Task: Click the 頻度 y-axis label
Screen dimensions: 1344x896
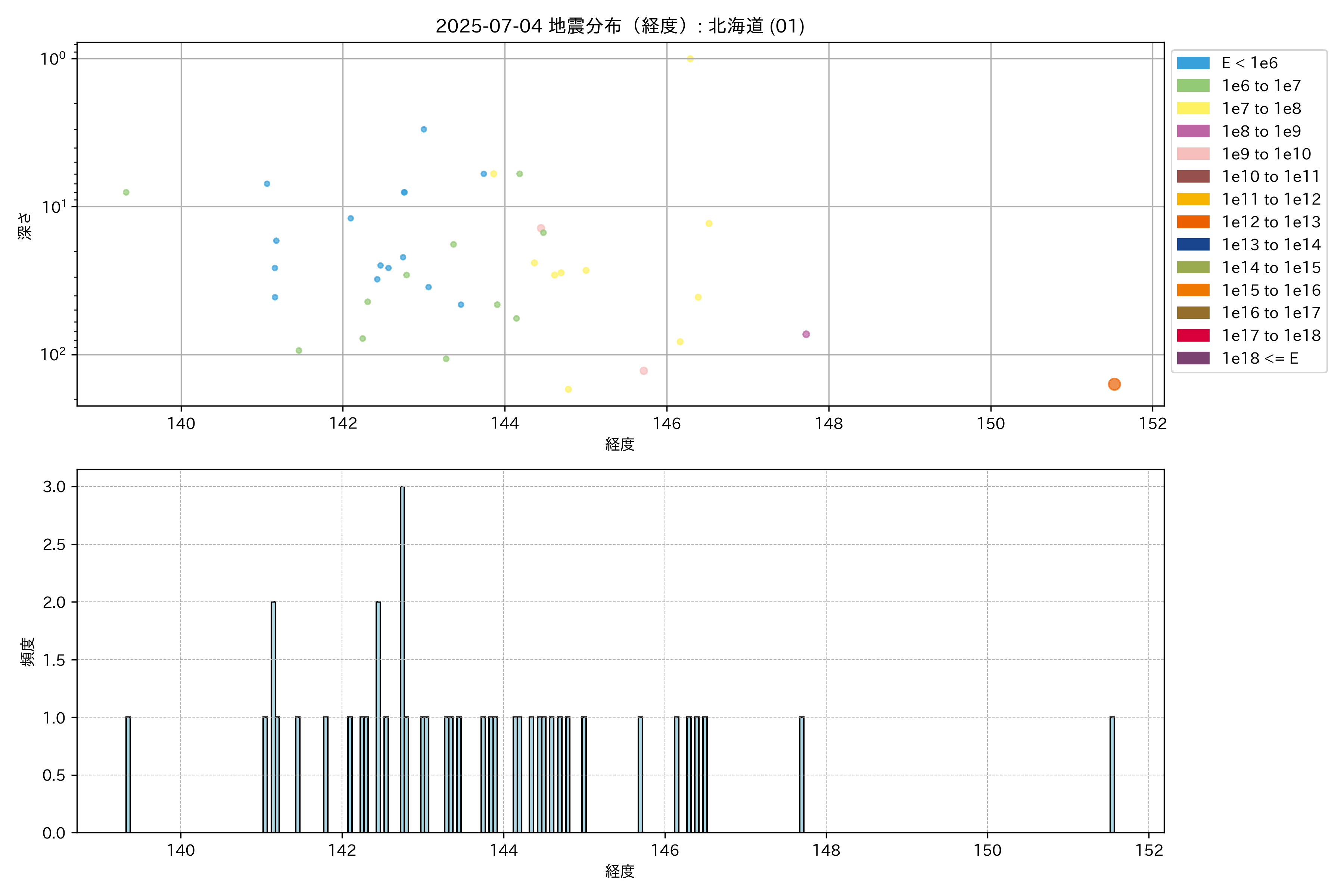Action: point(27,652)
